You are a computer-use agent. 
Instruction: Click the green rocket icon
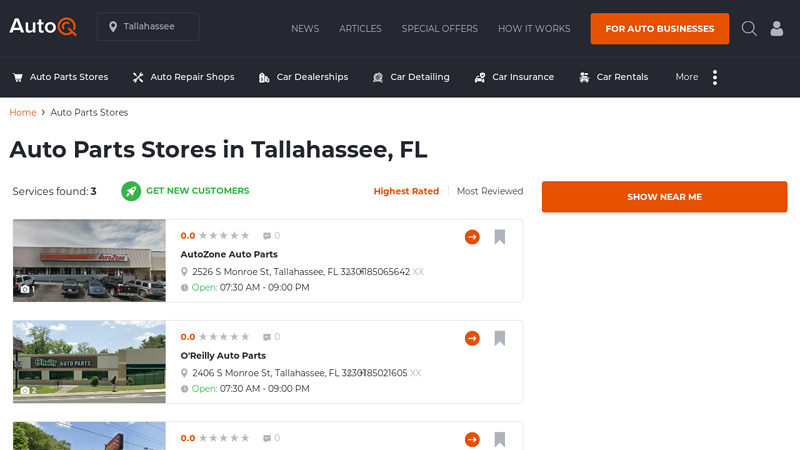coord(131,191)
